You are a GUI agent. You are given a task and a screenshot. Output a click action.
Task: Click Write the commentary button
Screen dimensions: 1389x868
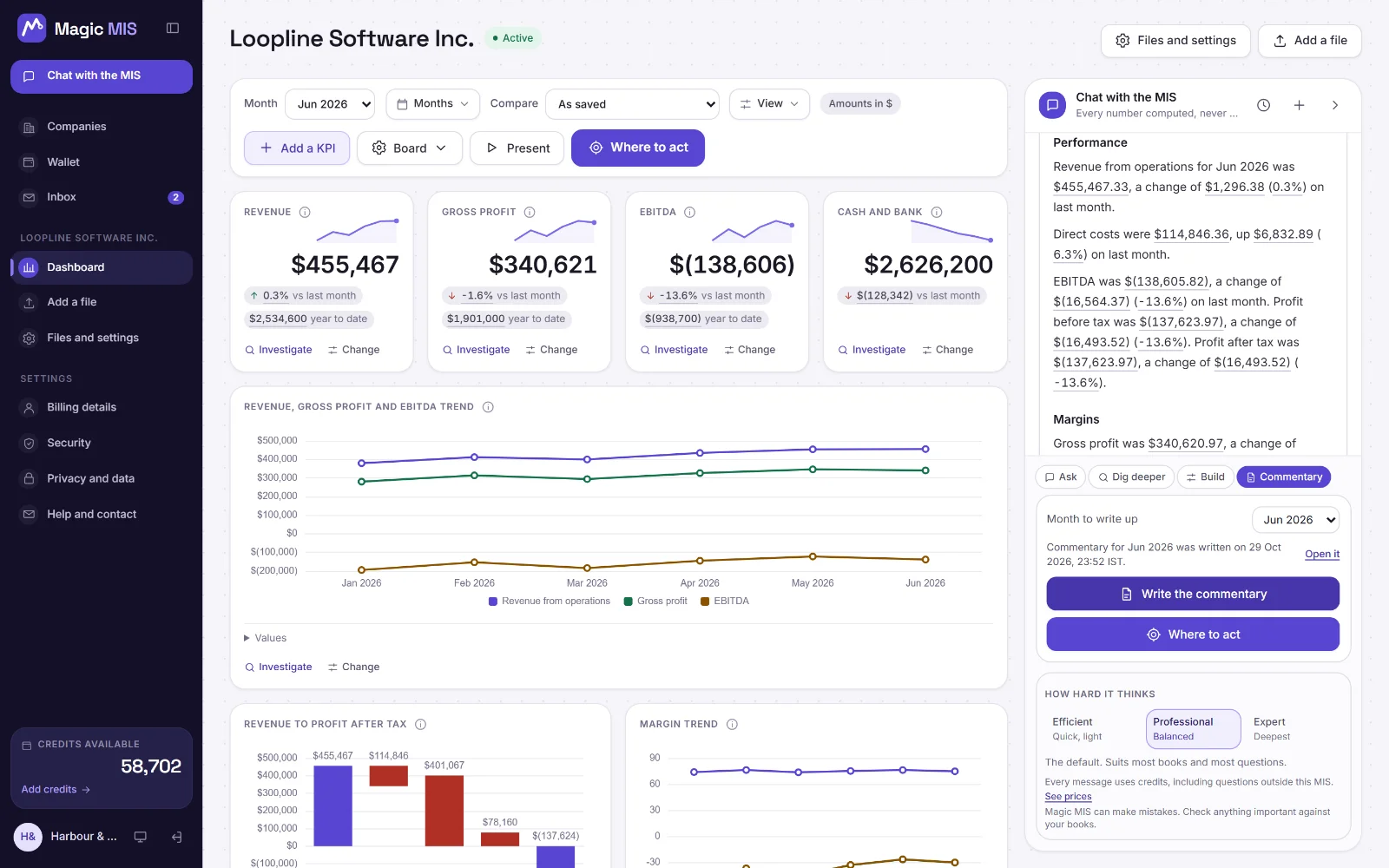click(1193, 594)
